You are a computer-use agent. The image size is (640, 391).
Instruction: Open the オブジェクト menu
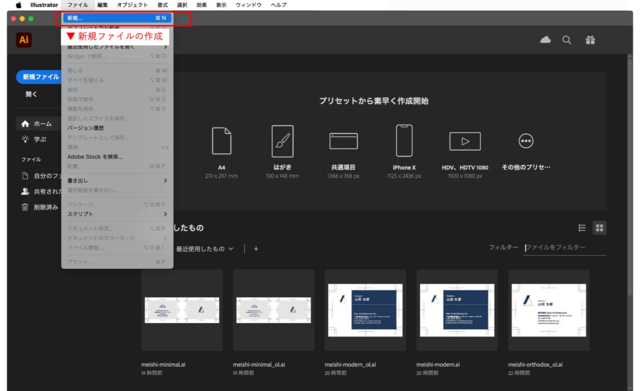click(x=132, y=5)
